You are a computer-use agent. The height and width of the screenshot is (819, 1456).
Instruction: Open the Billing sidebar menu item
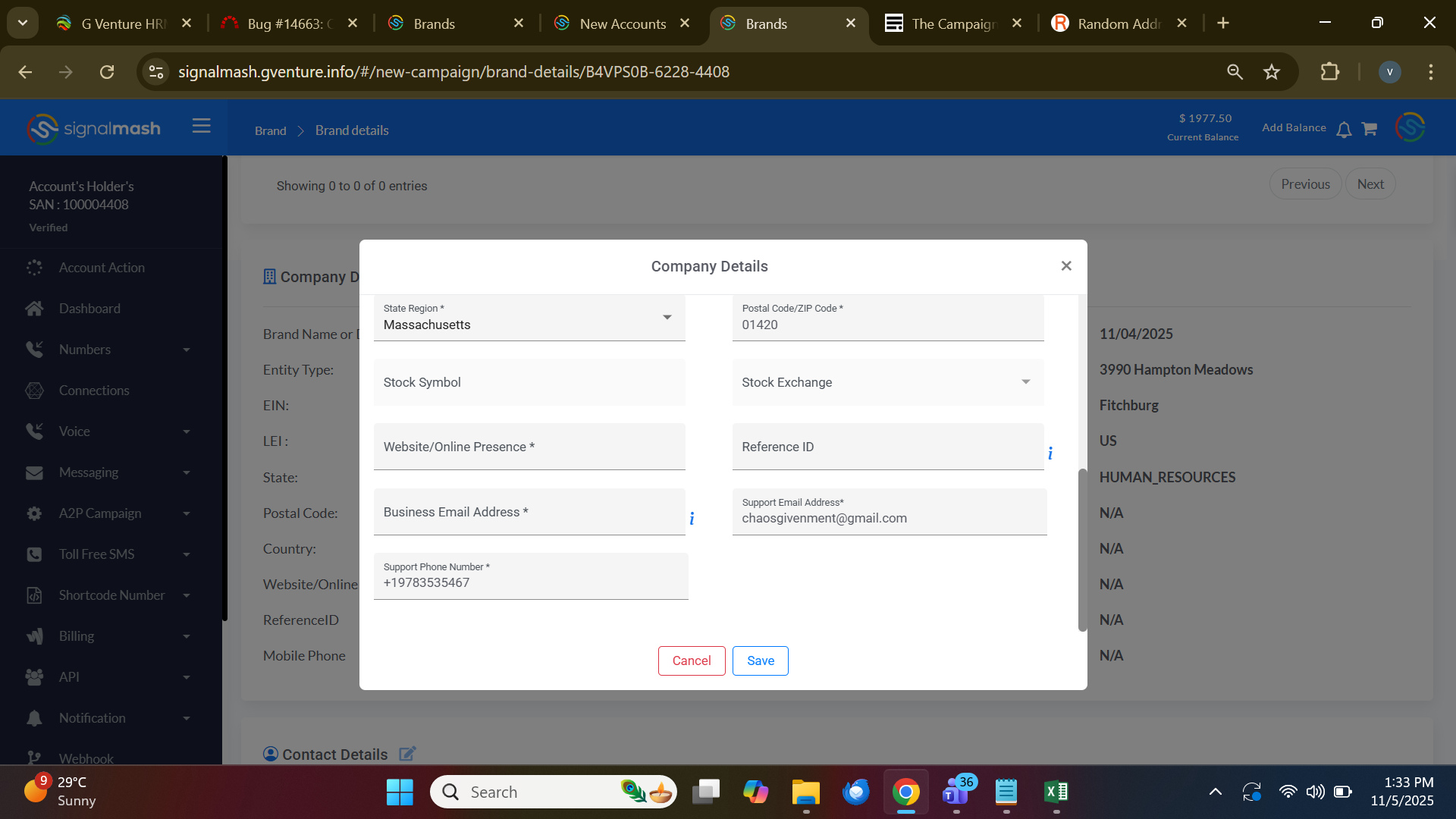77,636
